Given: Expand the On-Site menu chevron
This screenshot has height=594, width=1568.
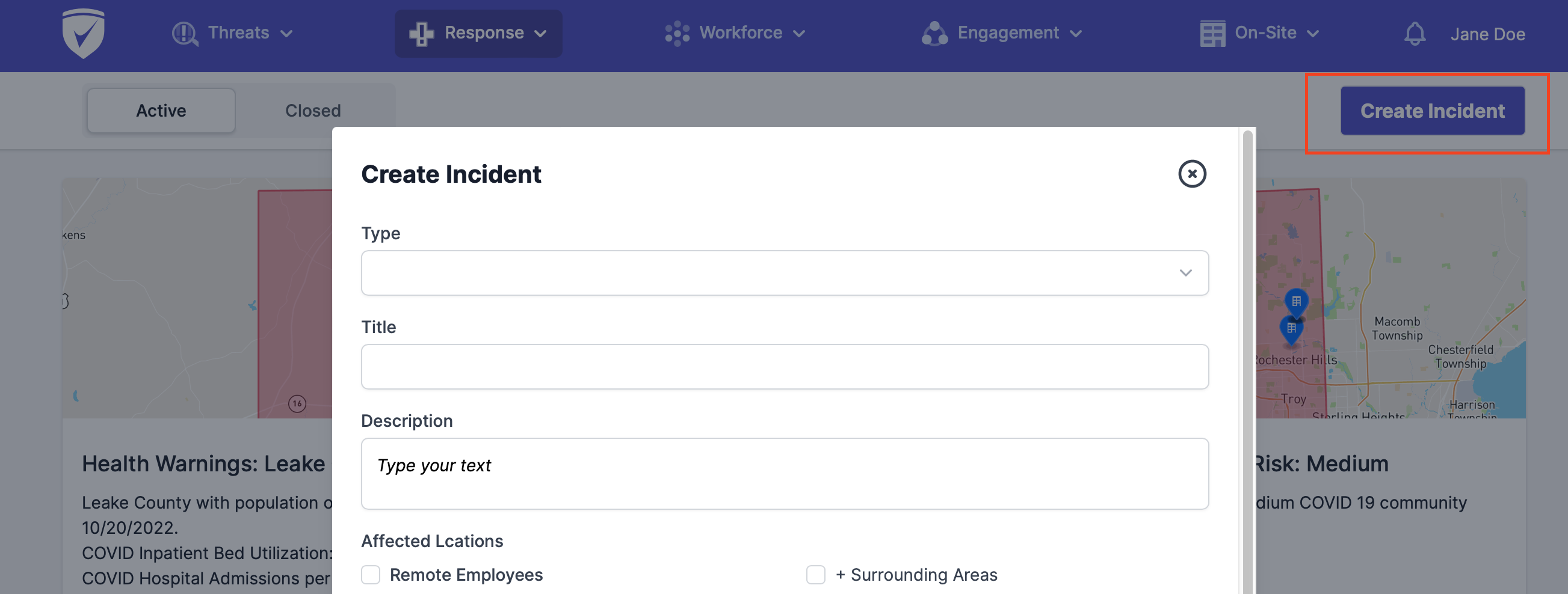Looking at the screenshot, I should coord(1313,34).
